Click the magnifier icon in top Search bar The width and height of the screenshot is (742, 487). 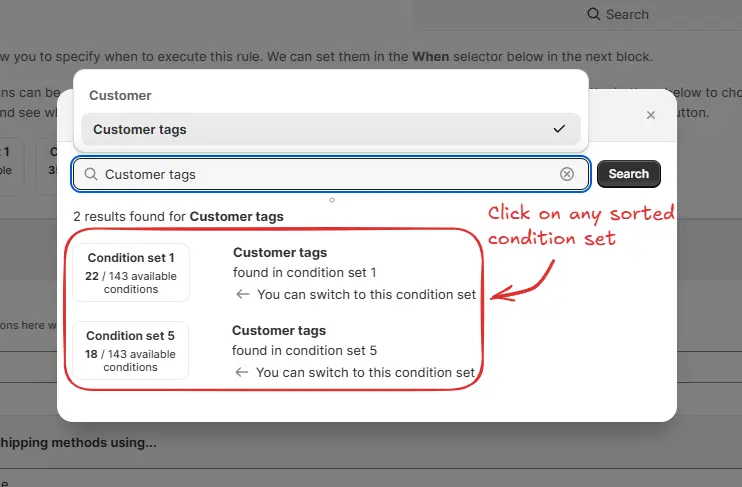[594, 14]
